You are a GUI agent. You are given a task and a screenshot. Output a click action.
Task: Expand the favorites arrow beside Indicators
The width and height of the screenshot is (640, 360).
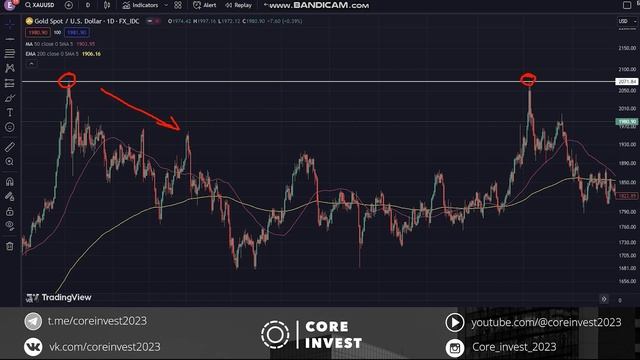click(166, 5)
